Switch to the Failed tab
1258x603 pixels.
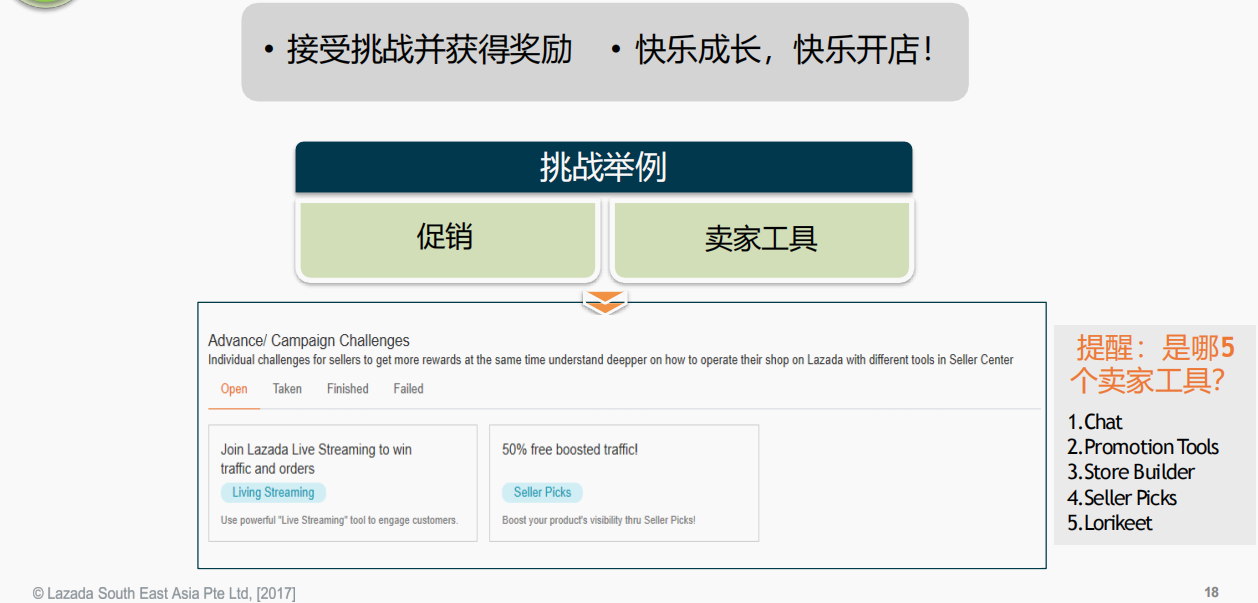click(408, 389)
